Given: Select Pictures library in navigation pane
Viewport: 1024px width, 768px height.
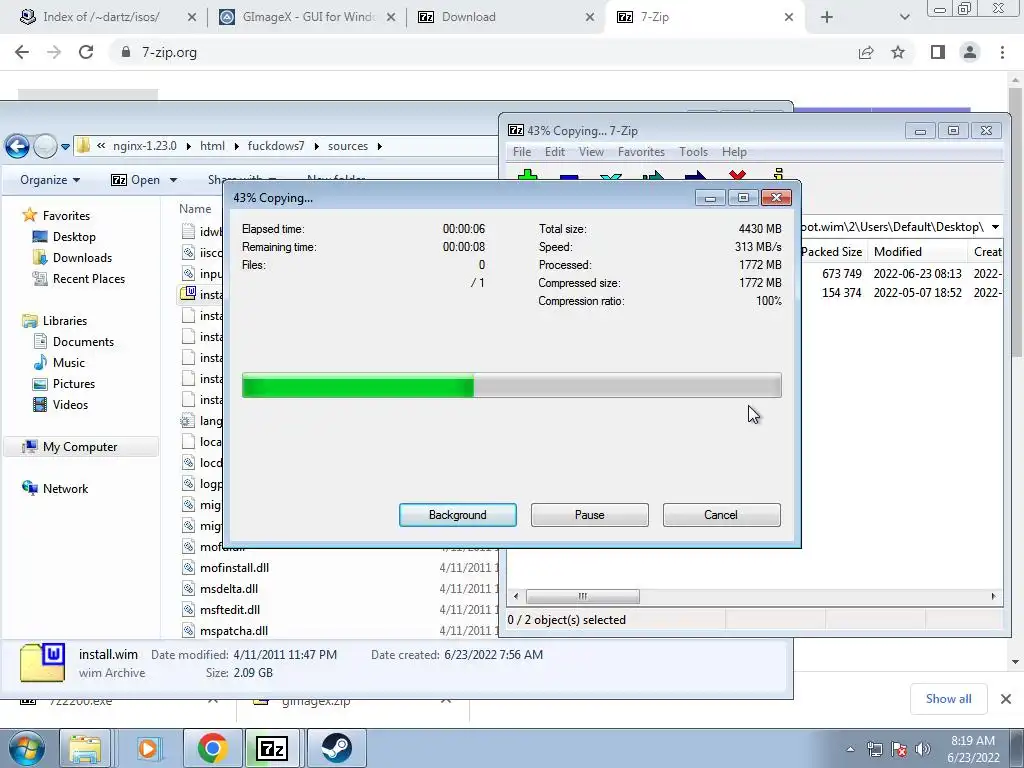Looking at the screenshot, I should pyautogui.click(x=73, y=383).
